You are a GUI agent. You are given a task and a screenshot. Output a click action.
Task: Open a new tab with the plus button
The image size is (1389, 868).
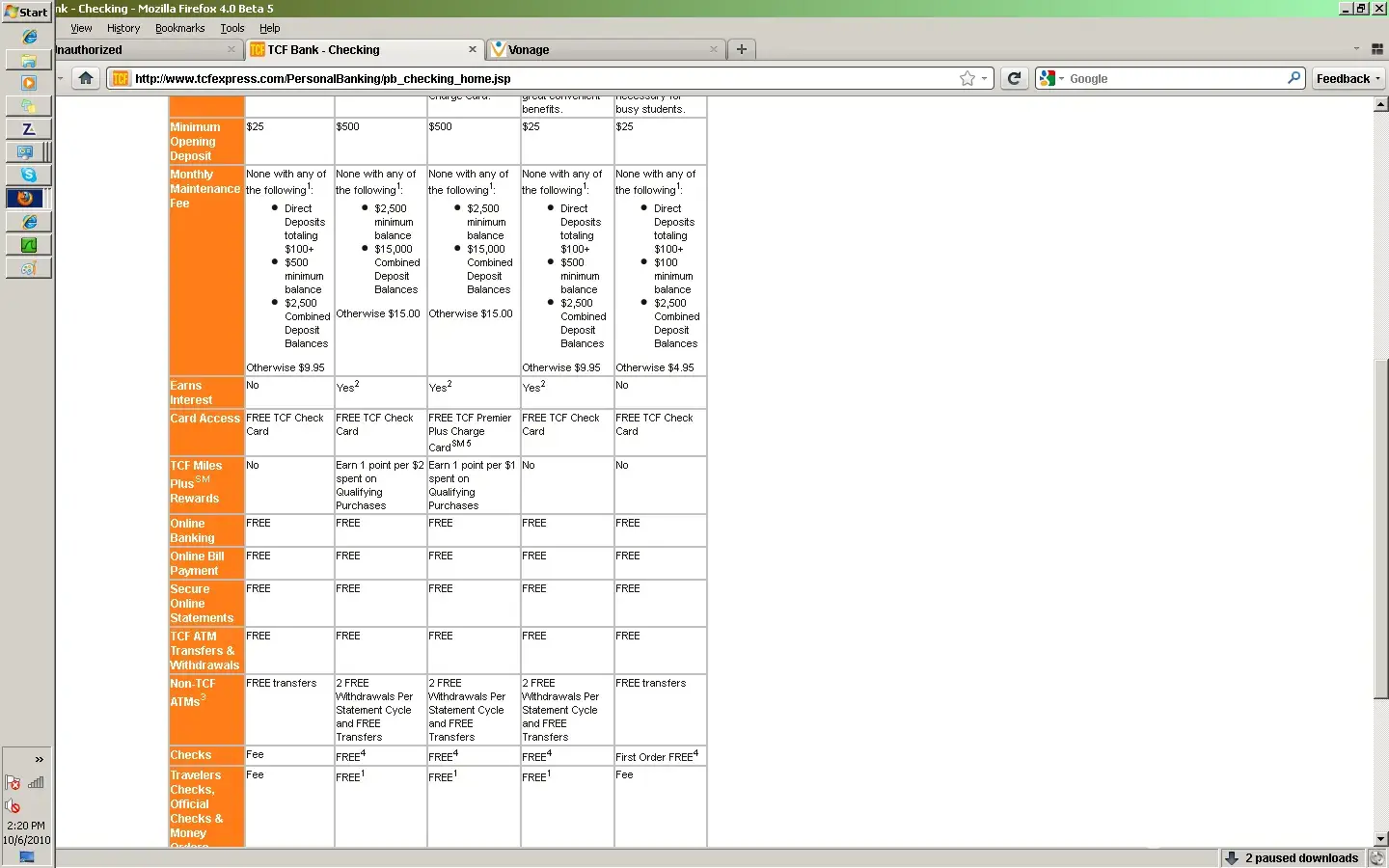click(741, 49)
